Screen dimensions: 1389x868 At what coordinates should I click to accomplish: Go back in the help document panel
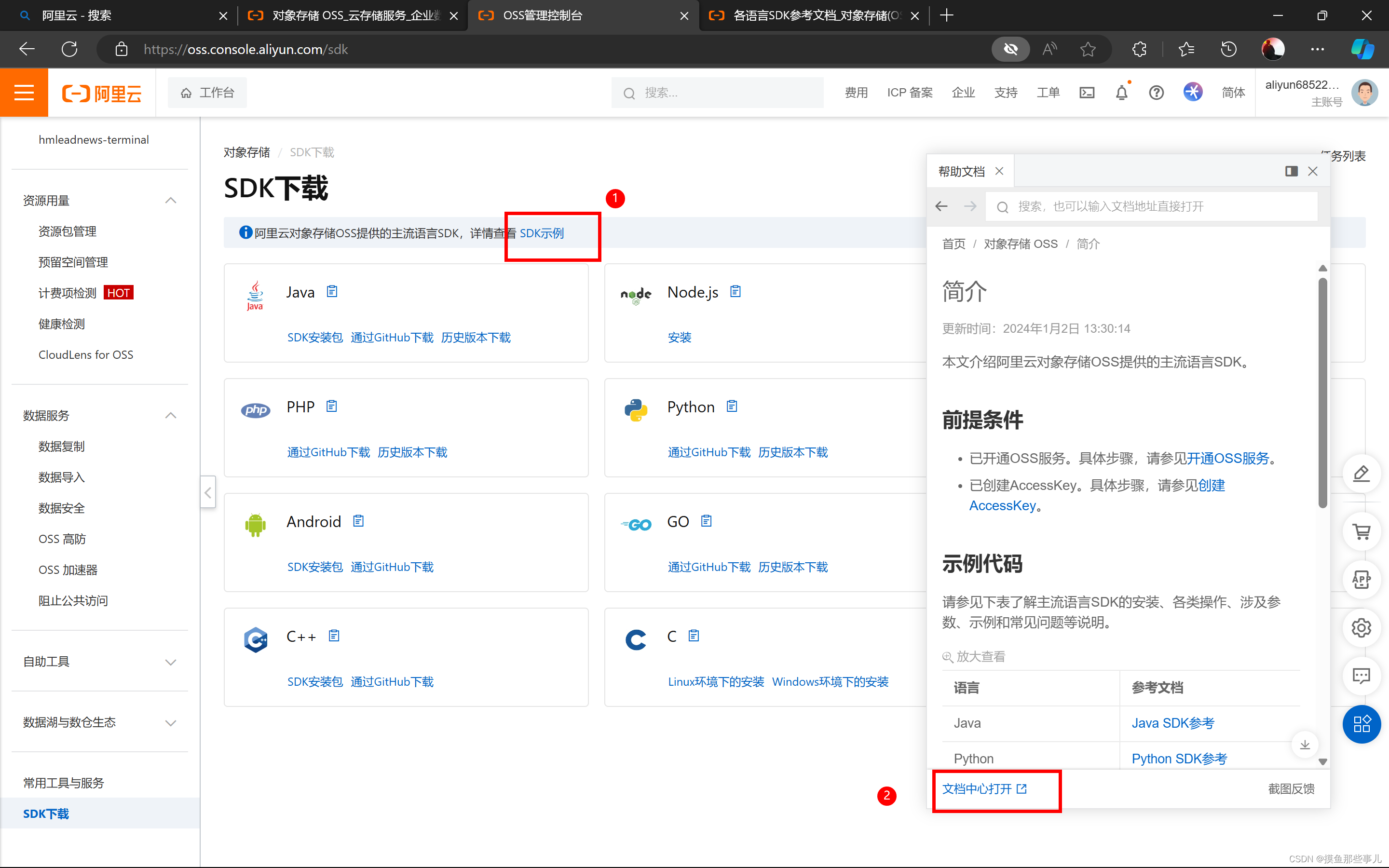[941, 206]
